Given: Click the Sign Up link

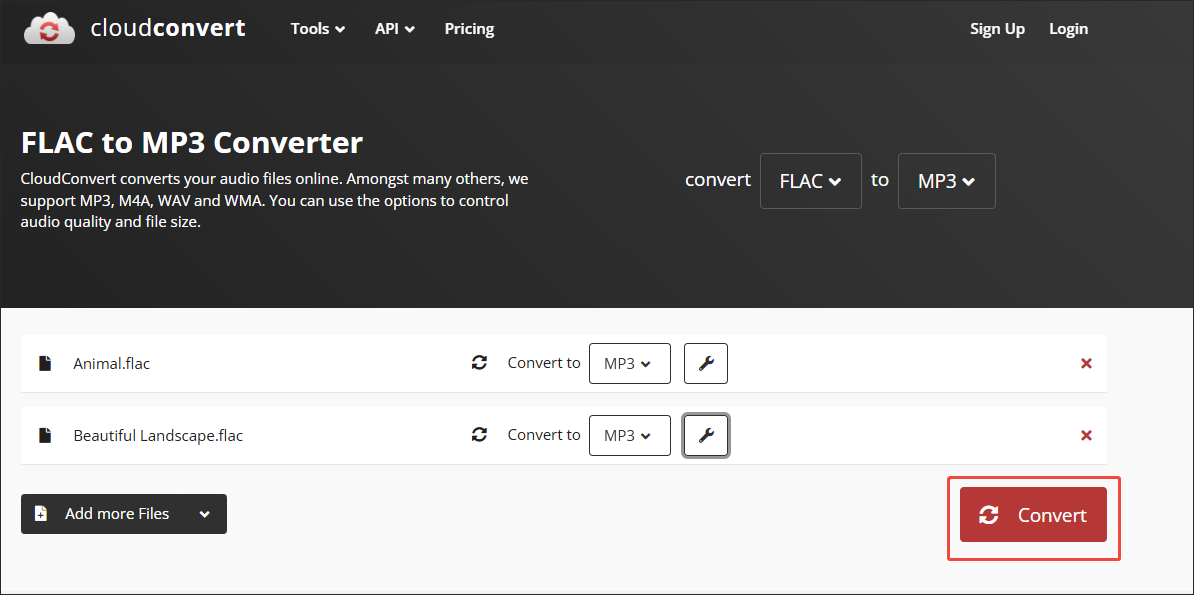Looking at the screenshot, I should (997, 29).
